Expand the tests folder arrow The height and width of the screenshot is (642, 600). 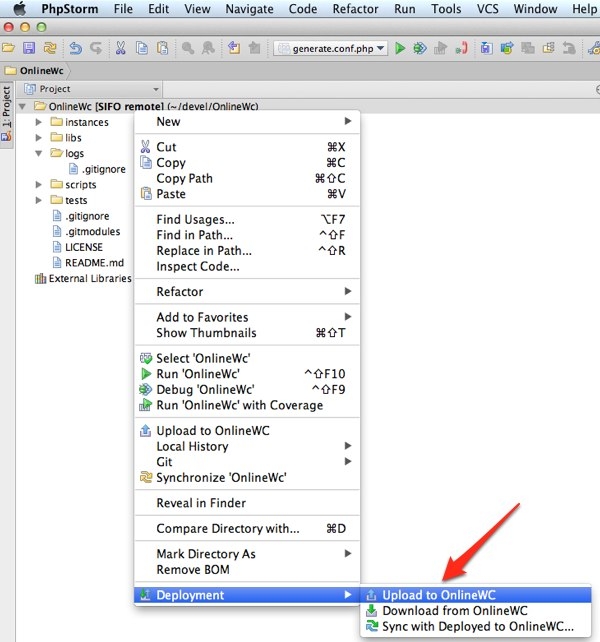(x=38, y=200)
